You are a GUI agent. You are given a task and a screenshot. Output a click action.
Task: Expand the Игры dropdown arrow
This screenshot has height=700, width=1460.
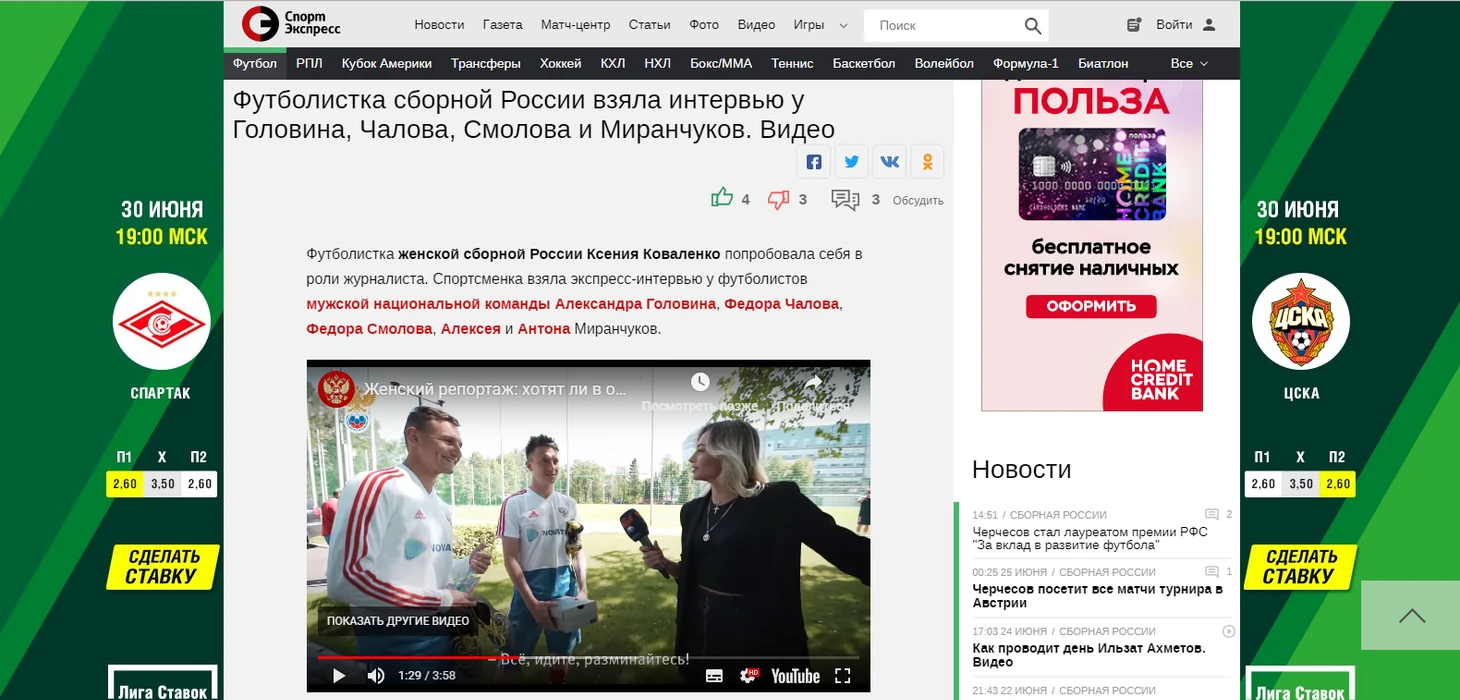click(843, 26)
